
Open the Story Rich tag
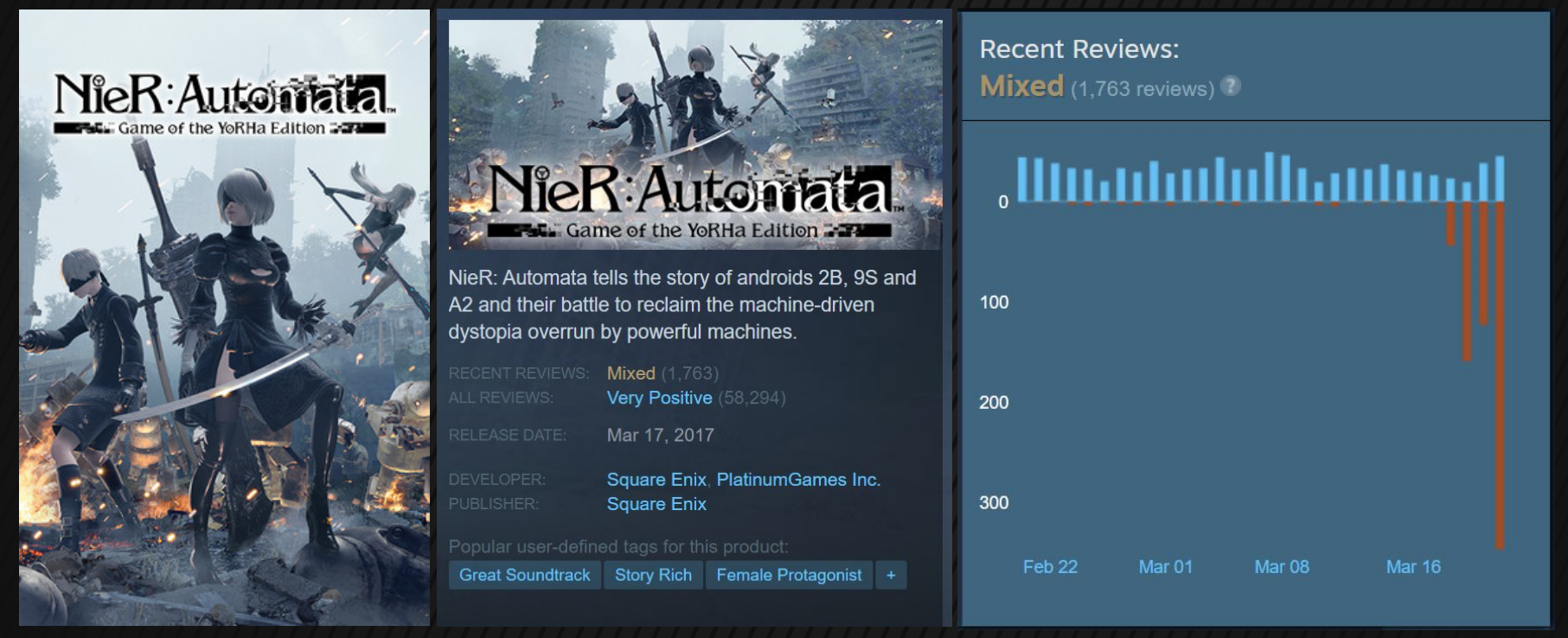pyautogui.click(x=653, y=575)
